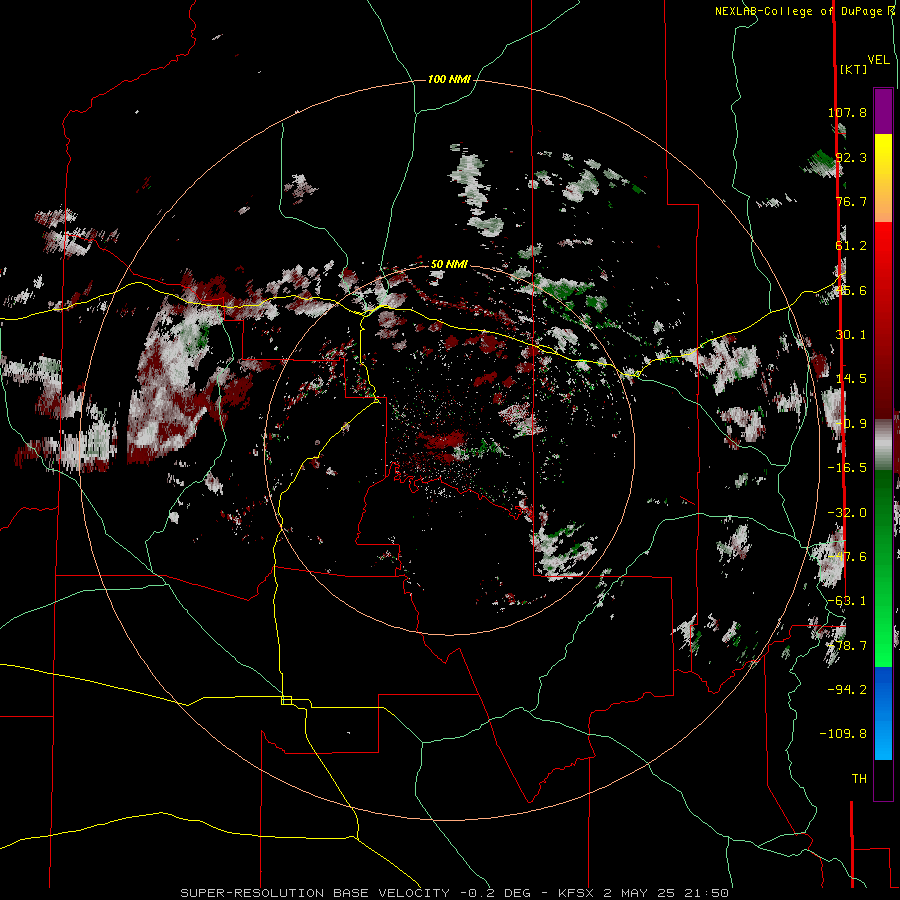Click the 92.3 velocity scale value
The image size is (900, 900).
click(851, 157)
